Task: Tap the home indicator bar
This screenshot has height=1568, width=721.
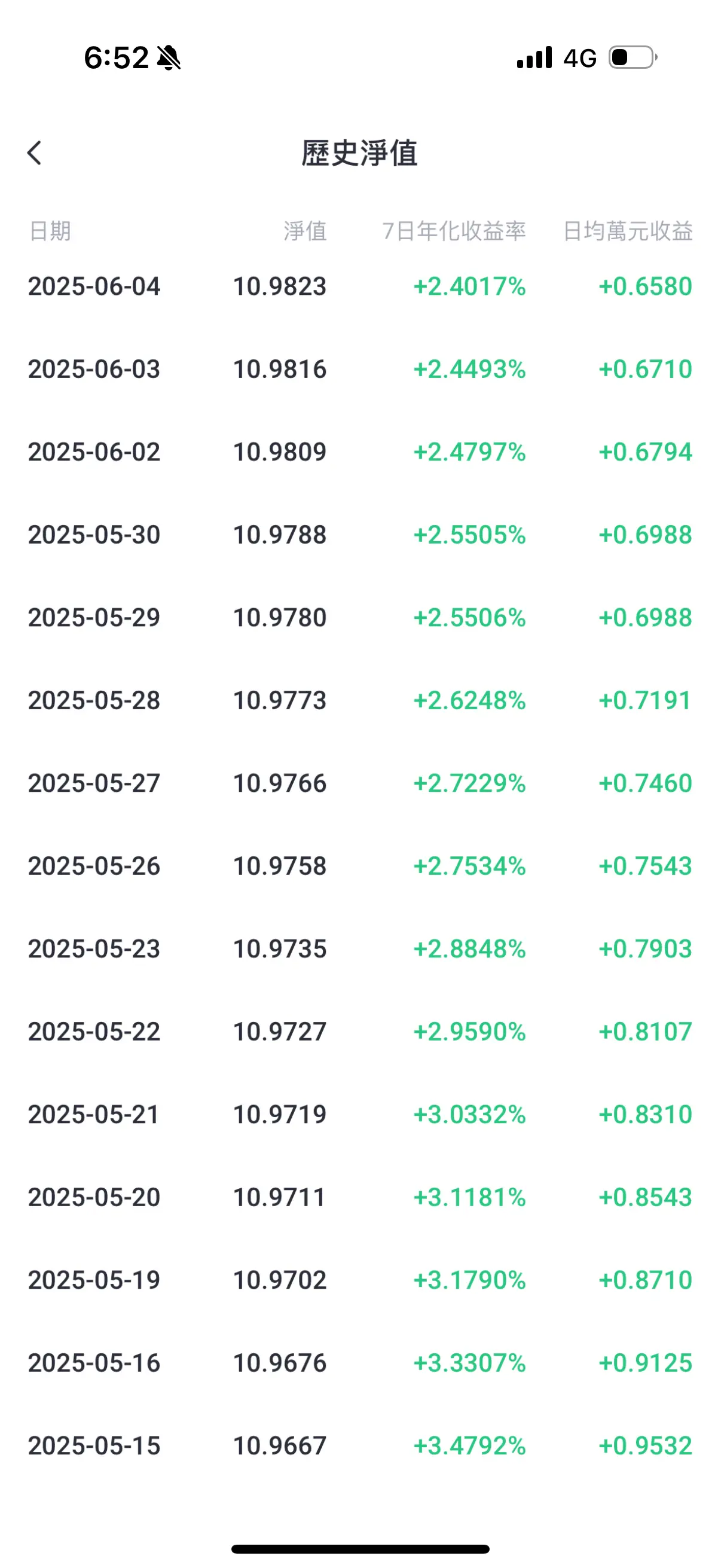Action: click(x=360, y=1548)
